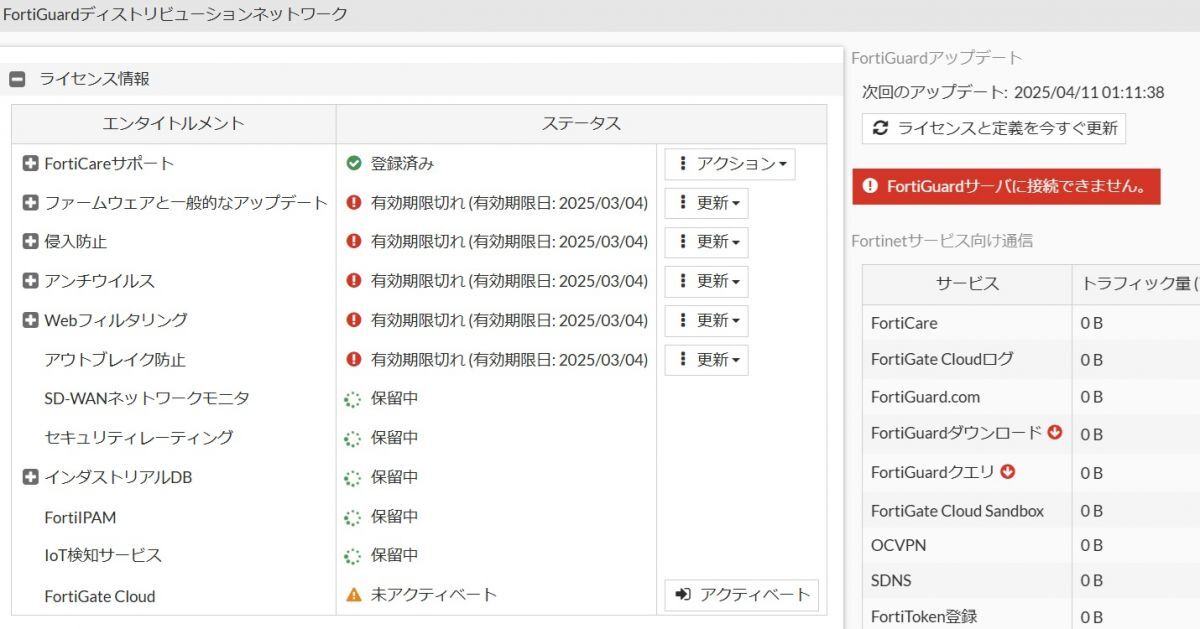Image resolution: width=1200 pixels, height=629 pixels.
Task: Expand the インダストリアルDB row
Action: pyautogui.click(x=30, y=477)
